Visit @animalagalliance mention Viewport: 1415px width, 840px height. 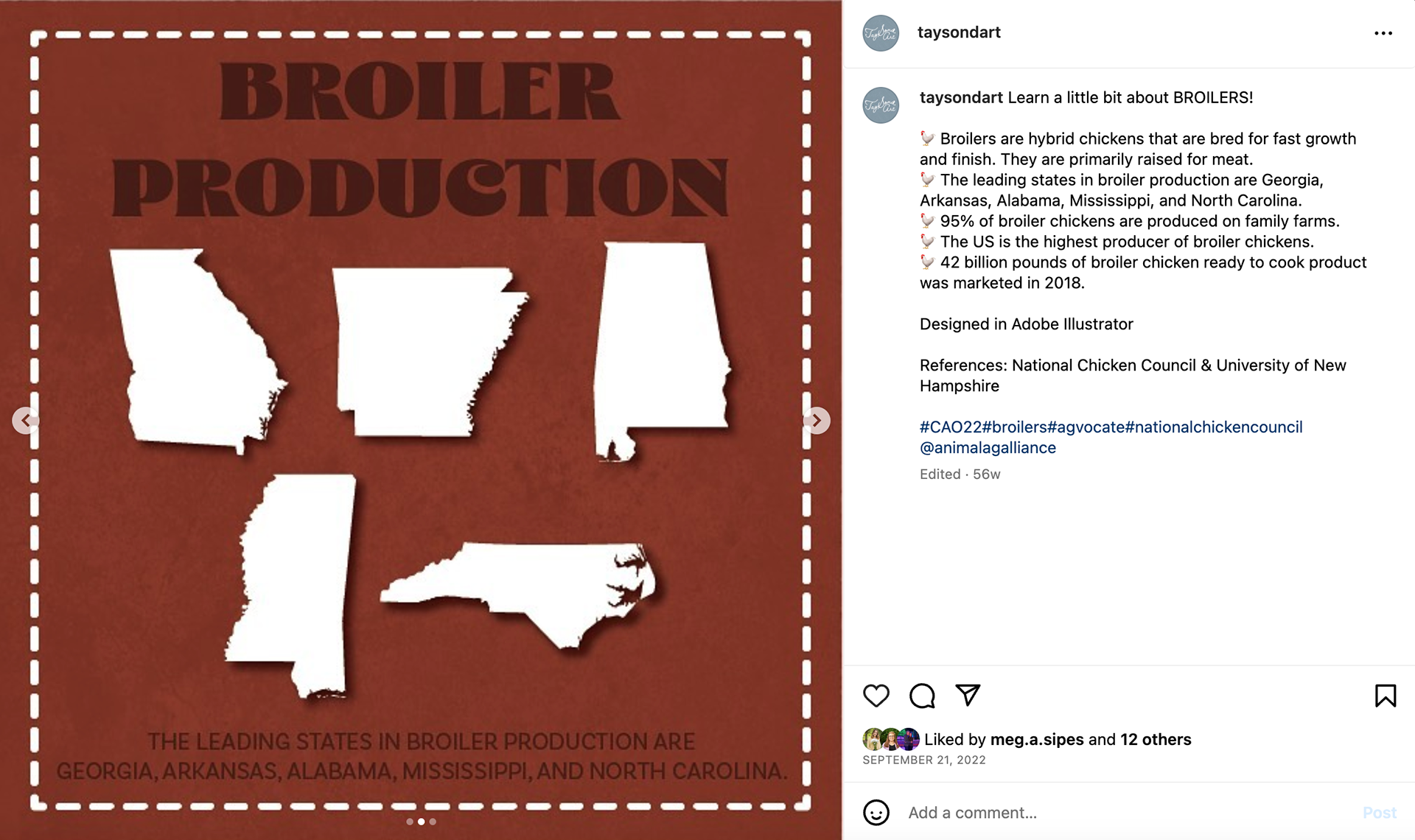[988, 448]
